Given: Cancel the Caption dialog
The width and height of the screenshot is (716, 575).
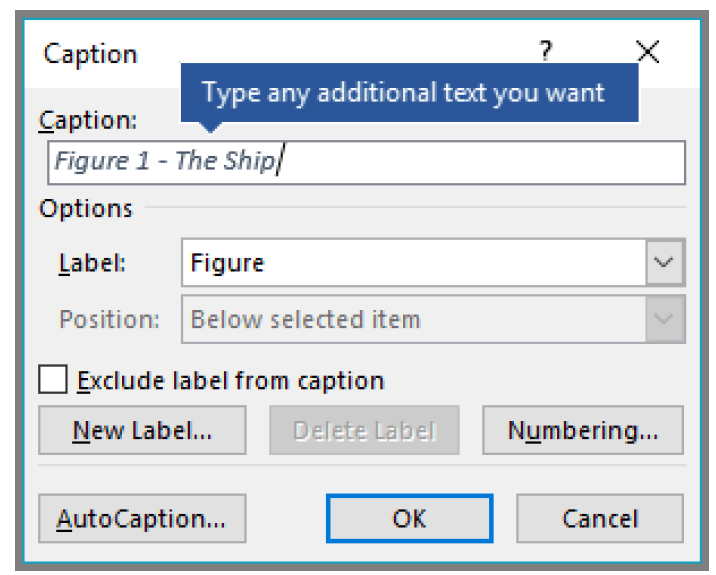Looking at the screenshot, I should click(x=600, y=519).
